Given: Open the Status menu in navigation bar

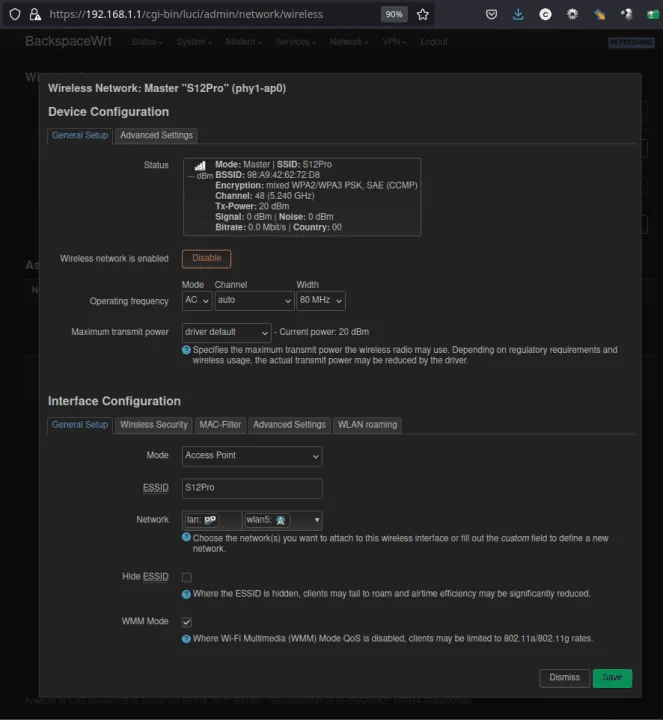Looking at the screenshot, I should click(x=147, y=42).
